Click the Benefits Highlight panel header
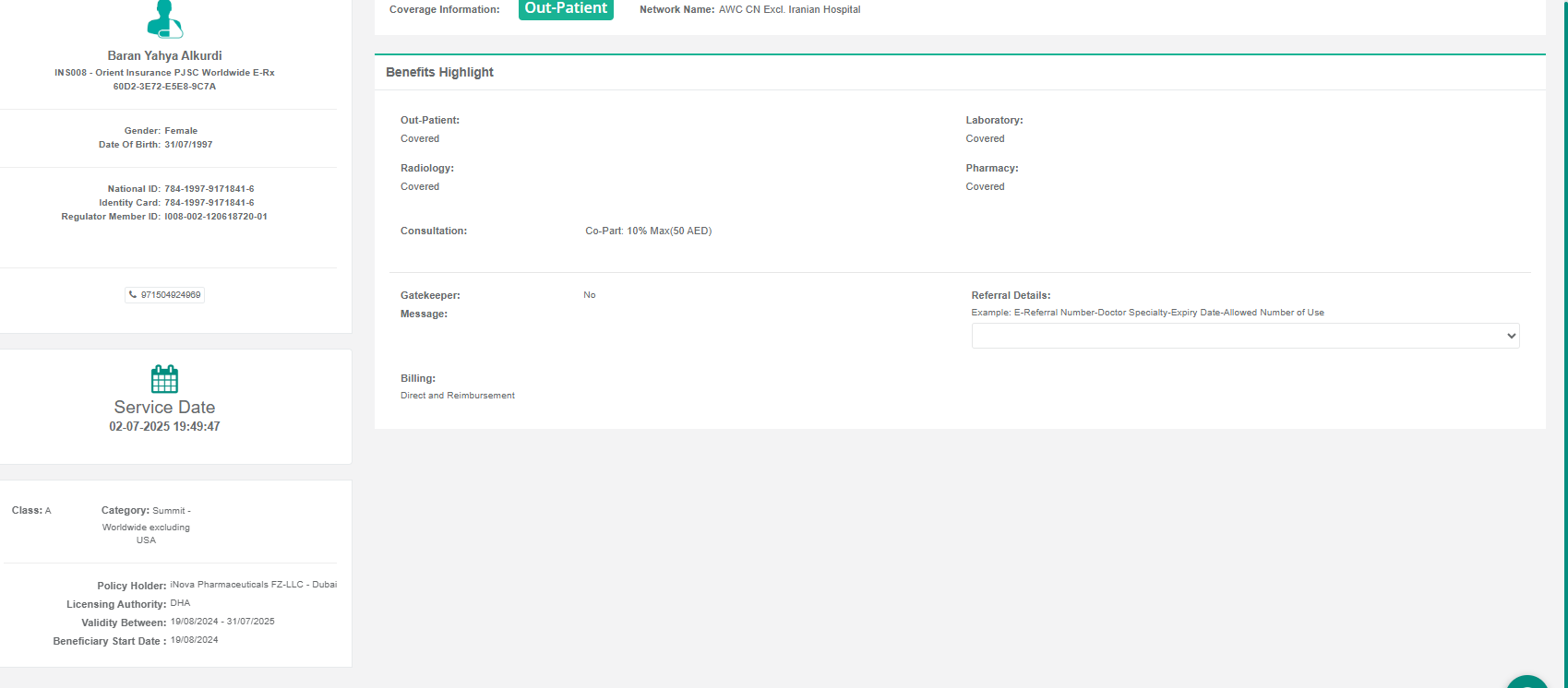The width and height of the screenshot is (1568, 688). [439, 72]
